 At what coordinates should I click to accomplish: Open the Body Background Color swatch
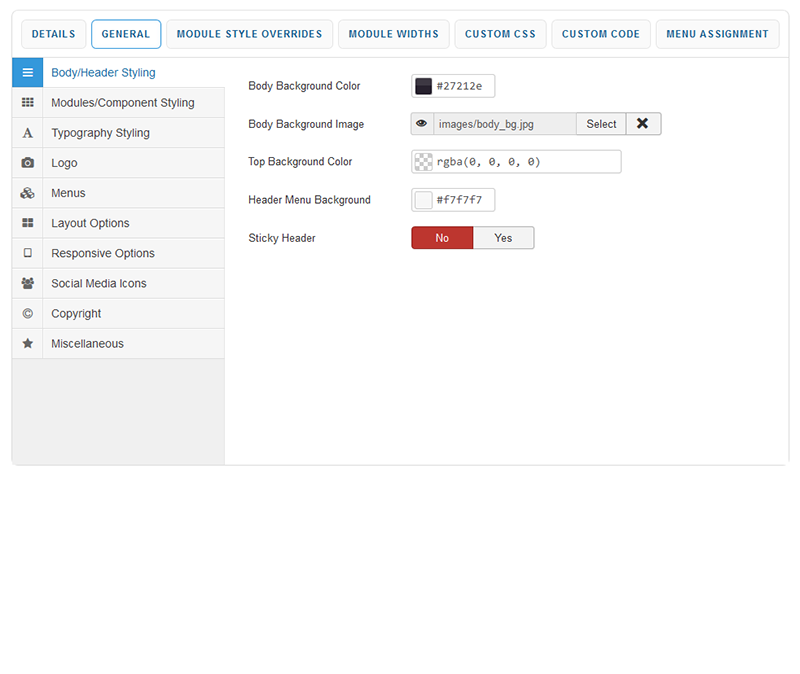424,86
